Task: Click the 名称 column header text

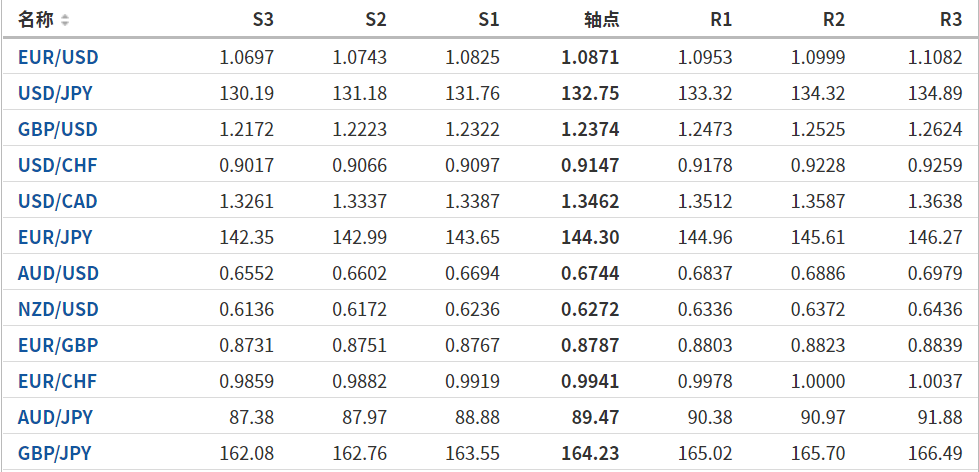Action: pos(36,20)
